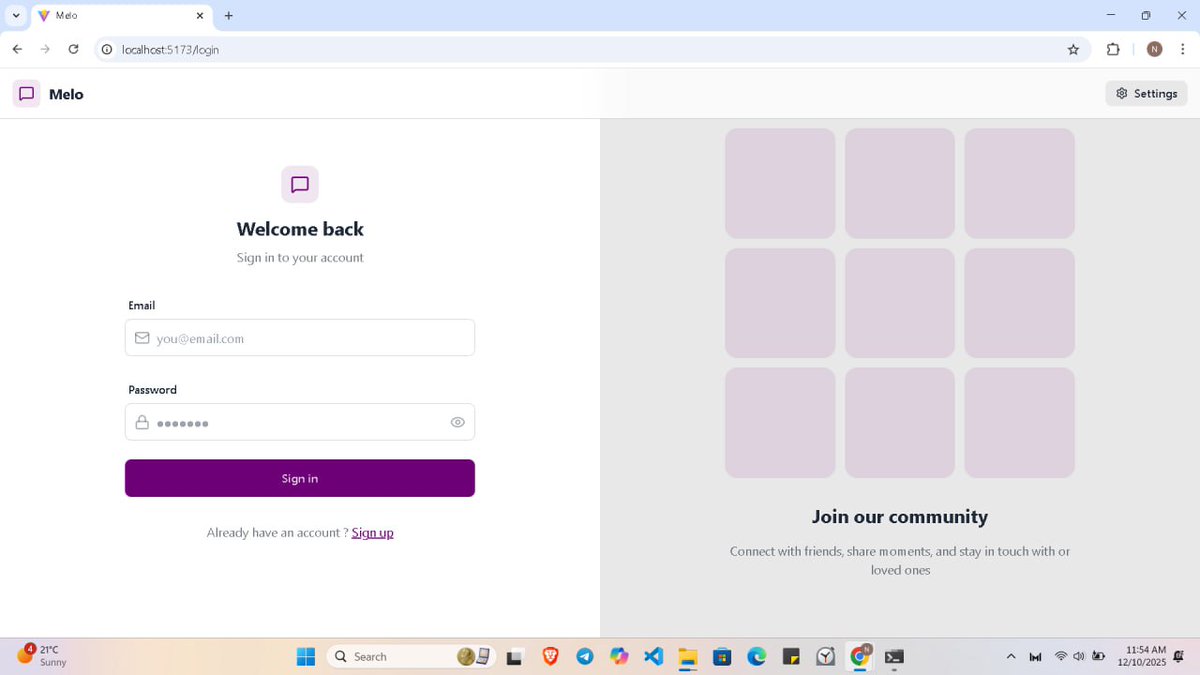The image size is (1200, 675).
Task: Click the browser forward arrow
Action: (x=45, y=49)
